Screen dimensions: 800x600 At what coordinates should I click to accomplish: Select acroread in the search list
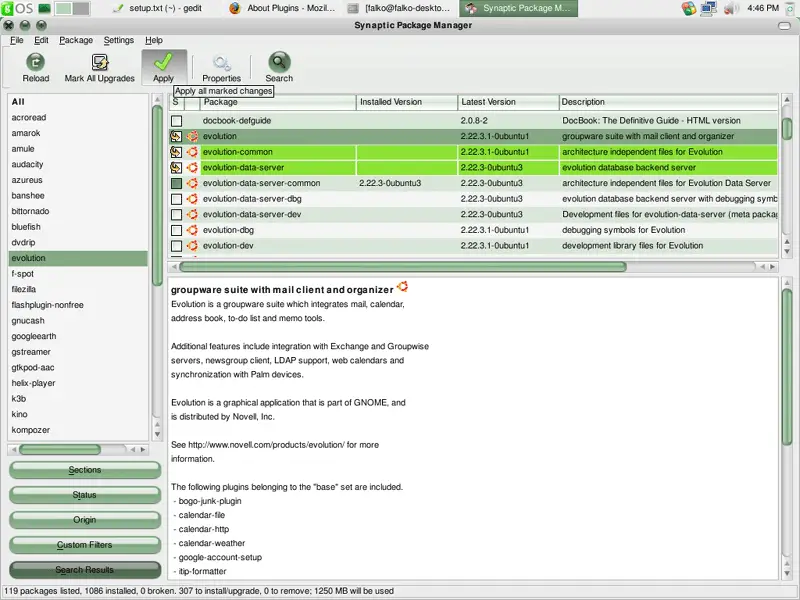pyautogui.click(x=78, y=117)
